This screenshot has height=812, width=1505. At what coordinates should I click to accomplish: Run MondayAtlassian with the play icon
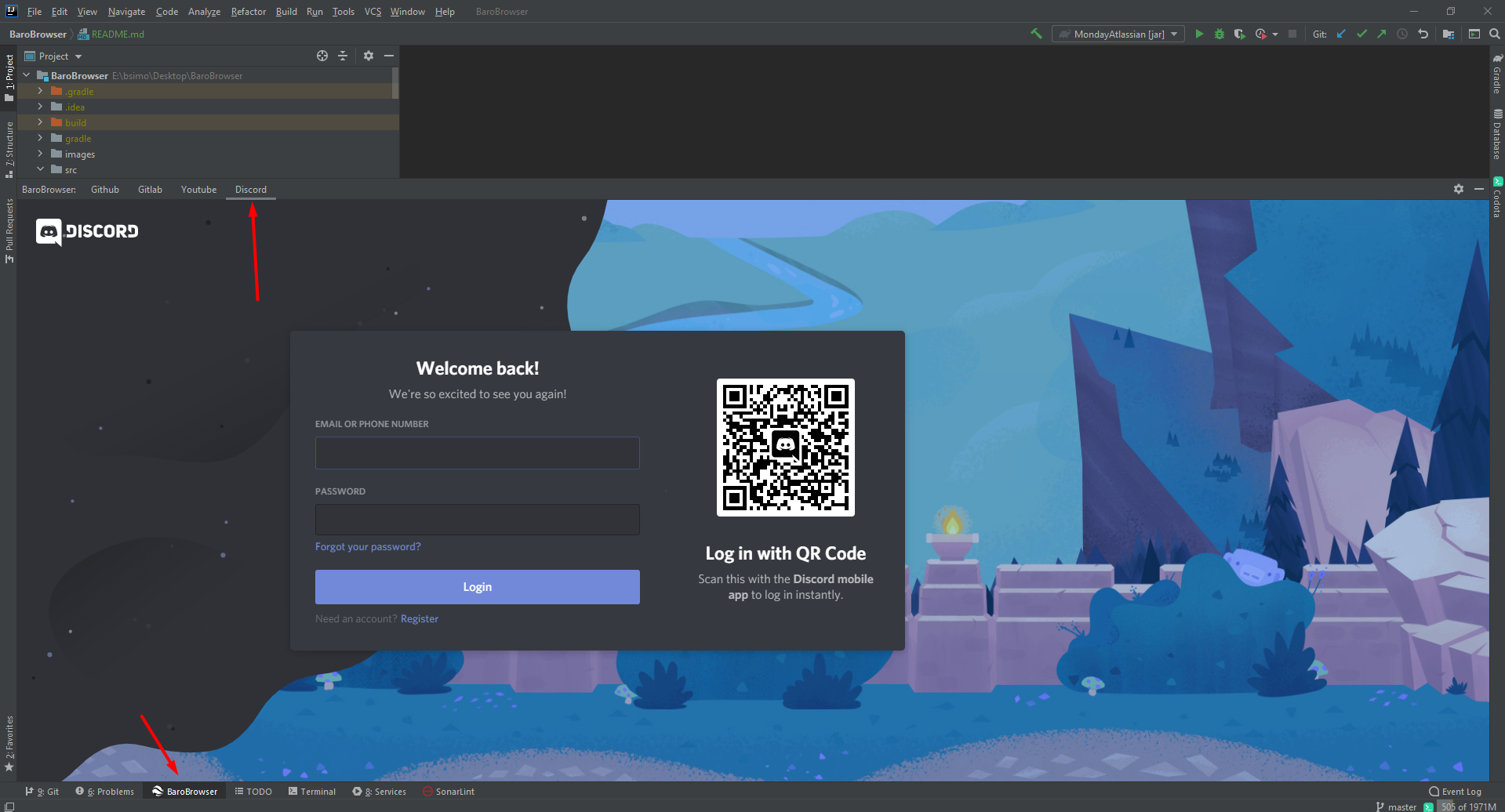point(1199,34)
